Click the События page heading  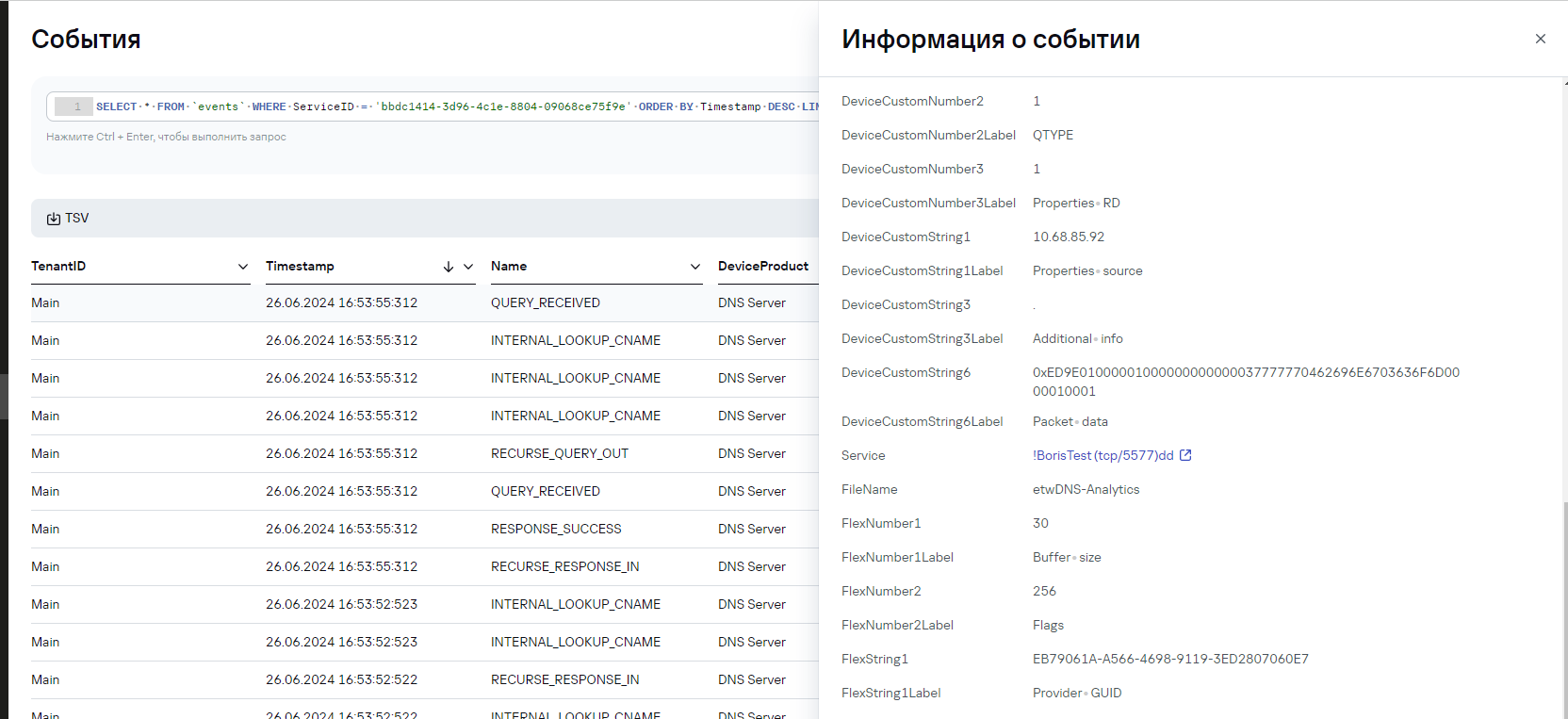86,39
